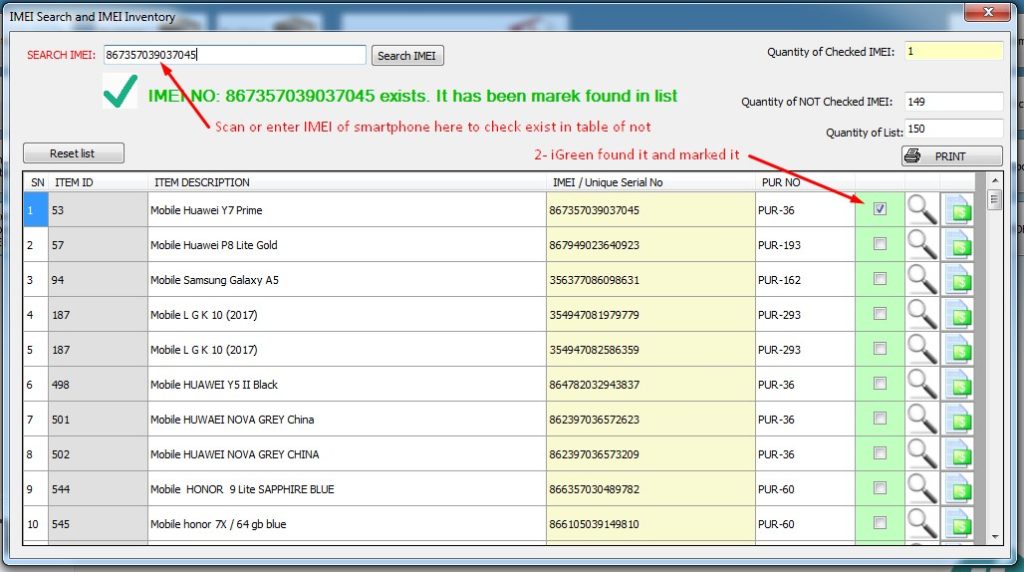Open document icon in row 5 (PUR-293)

click(x=958, y=349)
